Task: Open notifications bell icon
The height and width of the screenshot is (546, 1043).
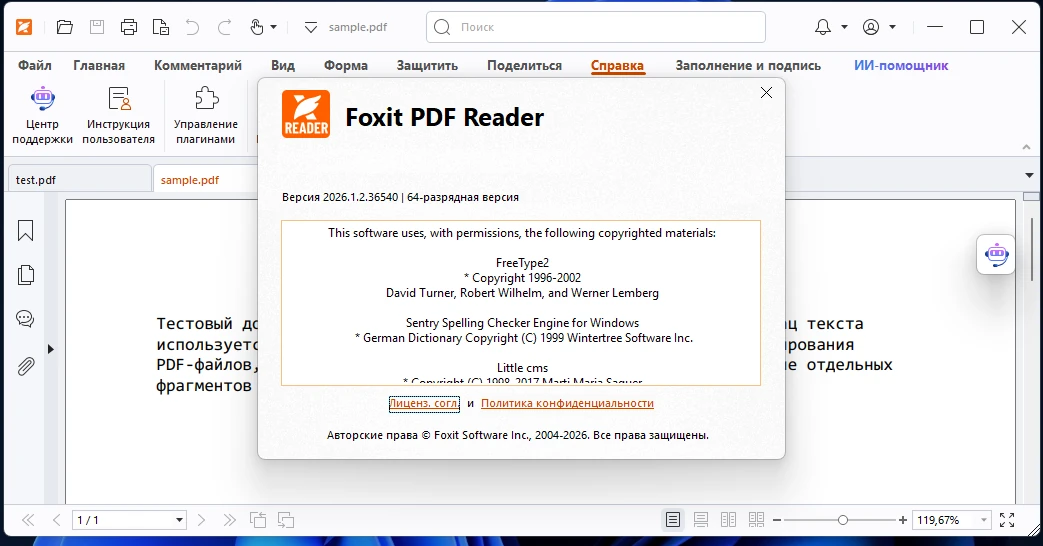Action: click(x=823, y=27)
